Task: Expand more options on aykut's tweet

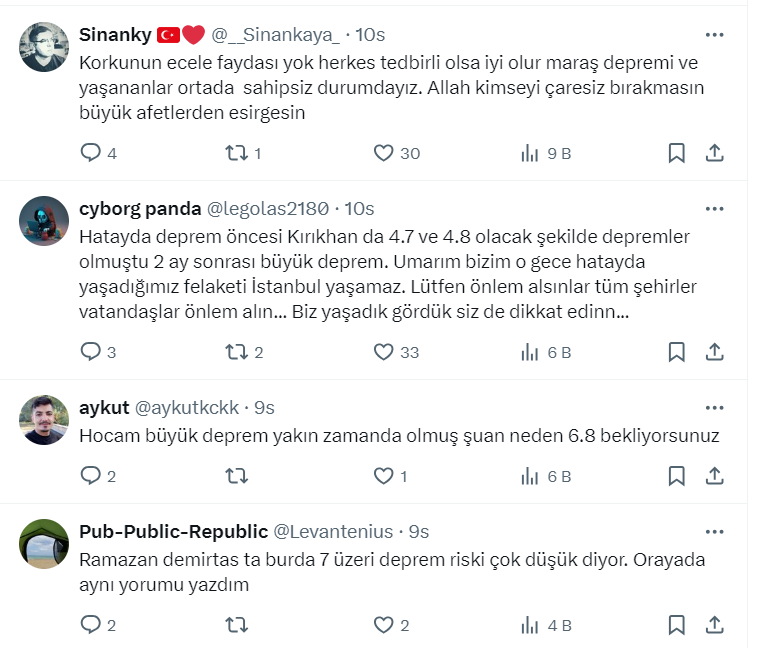Action: [x=714, y=407]
